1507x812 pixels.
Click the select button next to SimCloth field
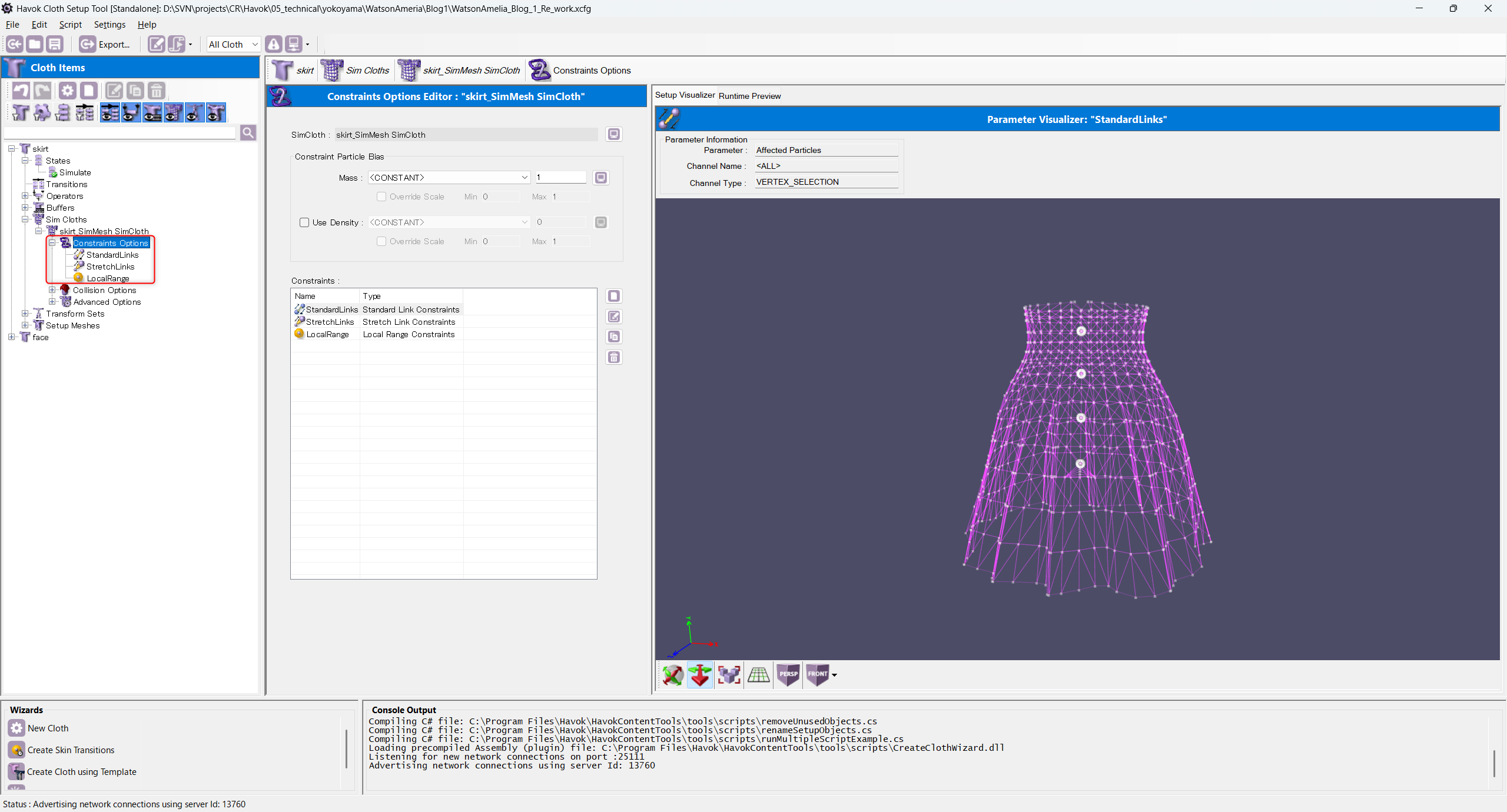click(614, 134)
